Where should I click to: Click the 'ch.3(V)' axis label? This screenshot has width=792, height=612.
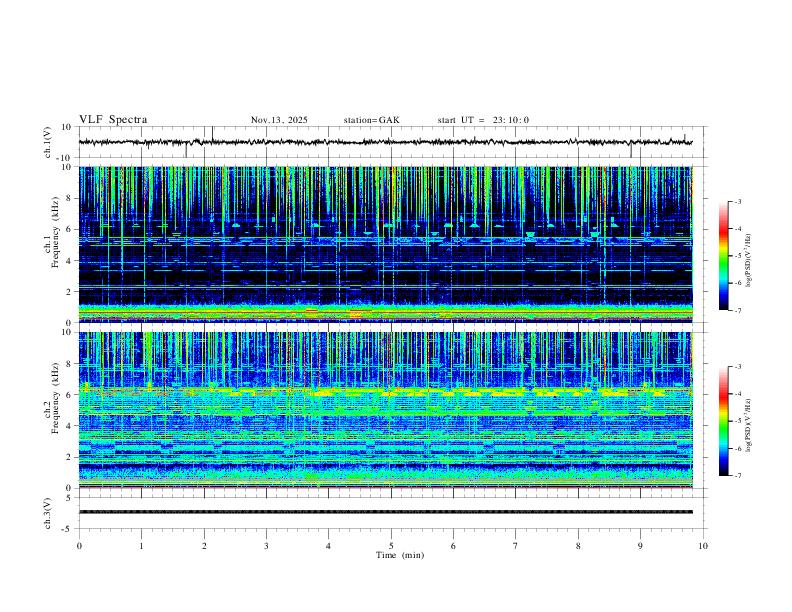tap(48, 513)
